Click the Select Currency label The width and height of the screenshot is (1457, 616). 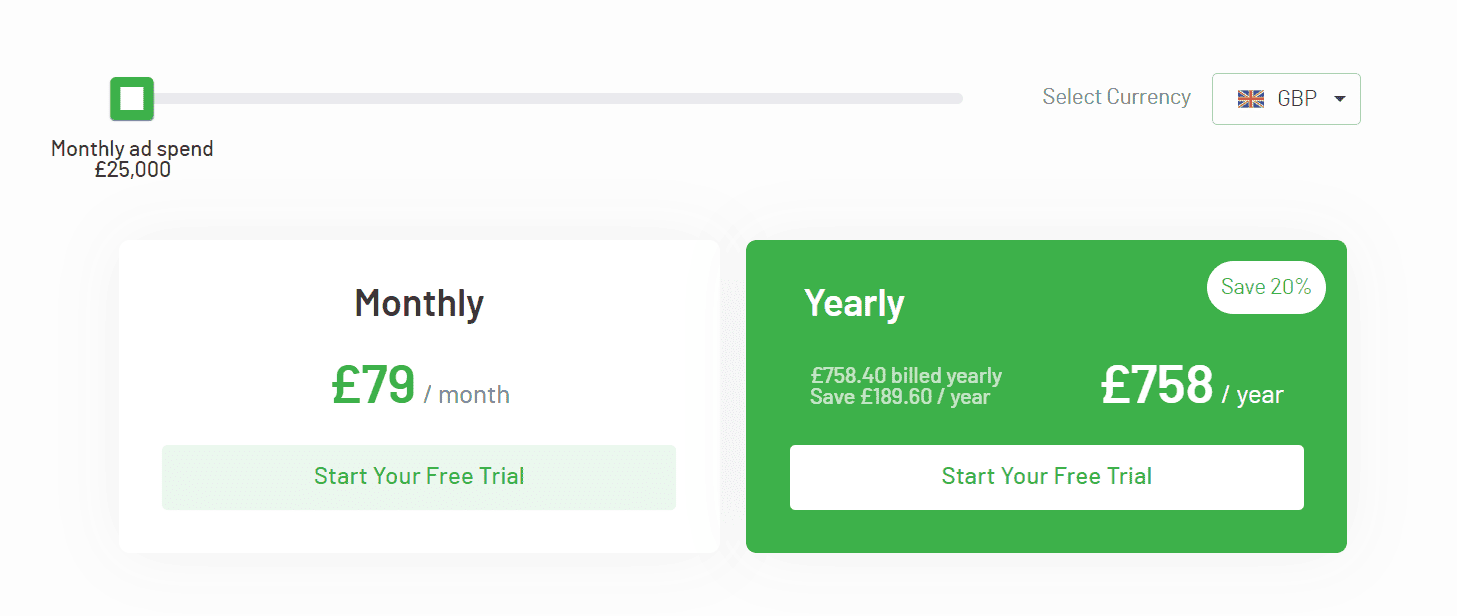click(1116, 97)
